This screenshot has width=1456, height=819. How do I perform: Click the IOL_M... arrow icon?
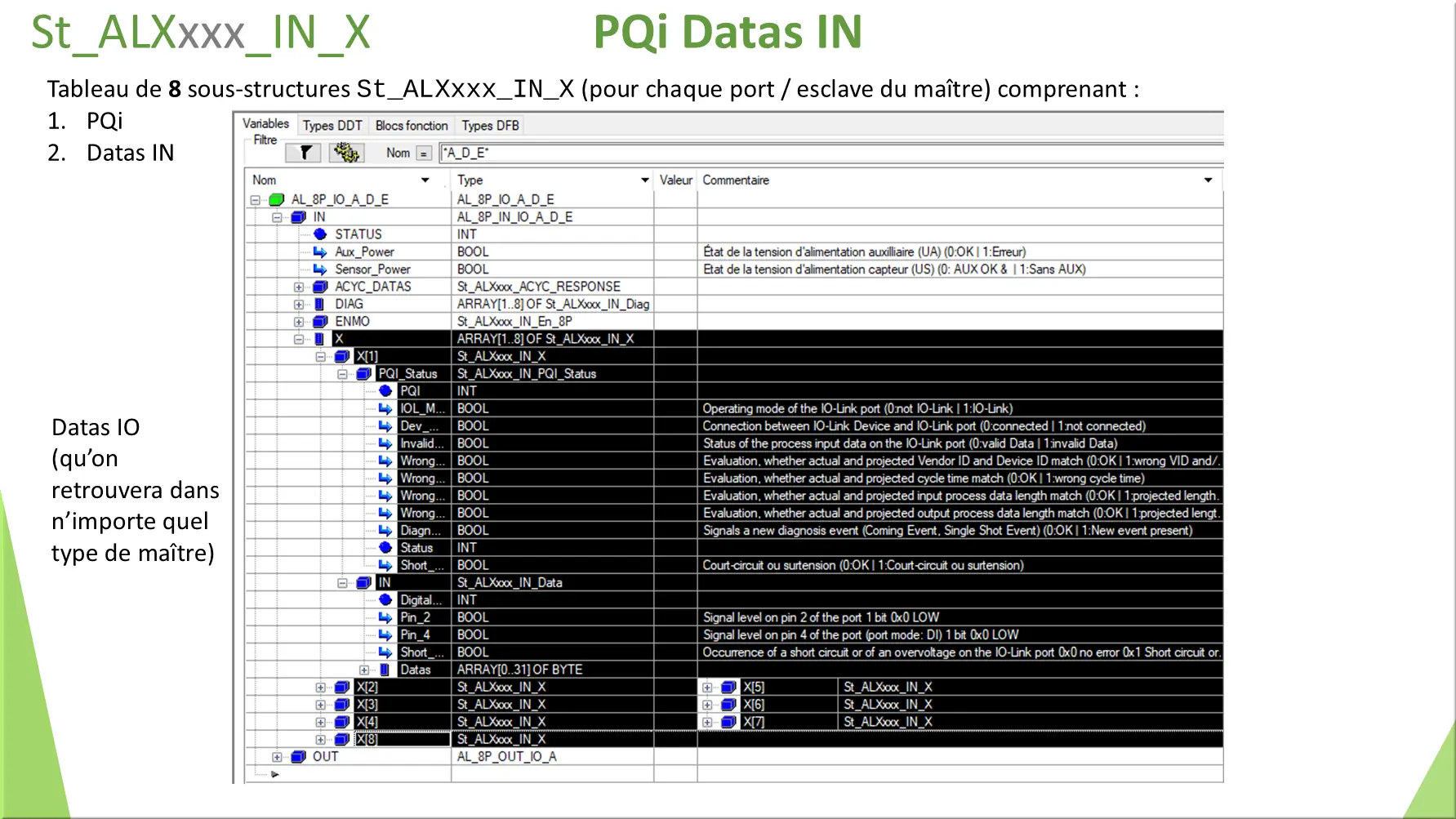click(x=385, y=409)
